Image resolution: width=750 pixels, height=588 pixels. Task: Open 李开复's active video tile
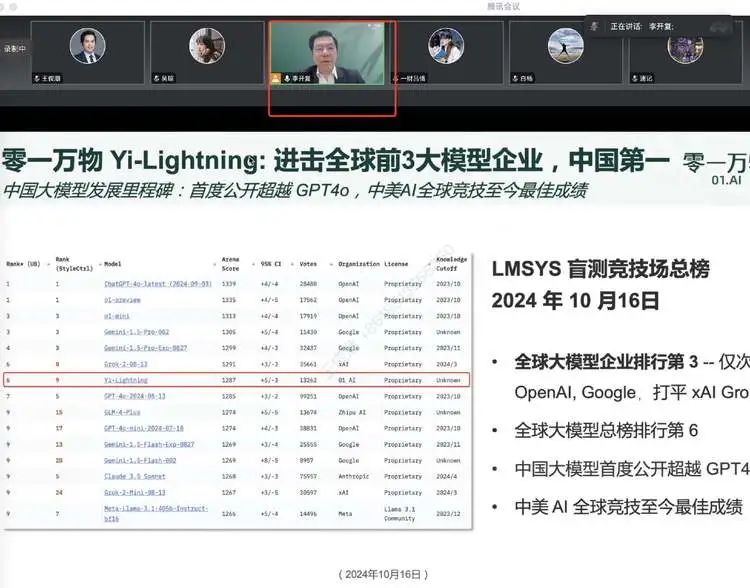click(x=328, y=53)
